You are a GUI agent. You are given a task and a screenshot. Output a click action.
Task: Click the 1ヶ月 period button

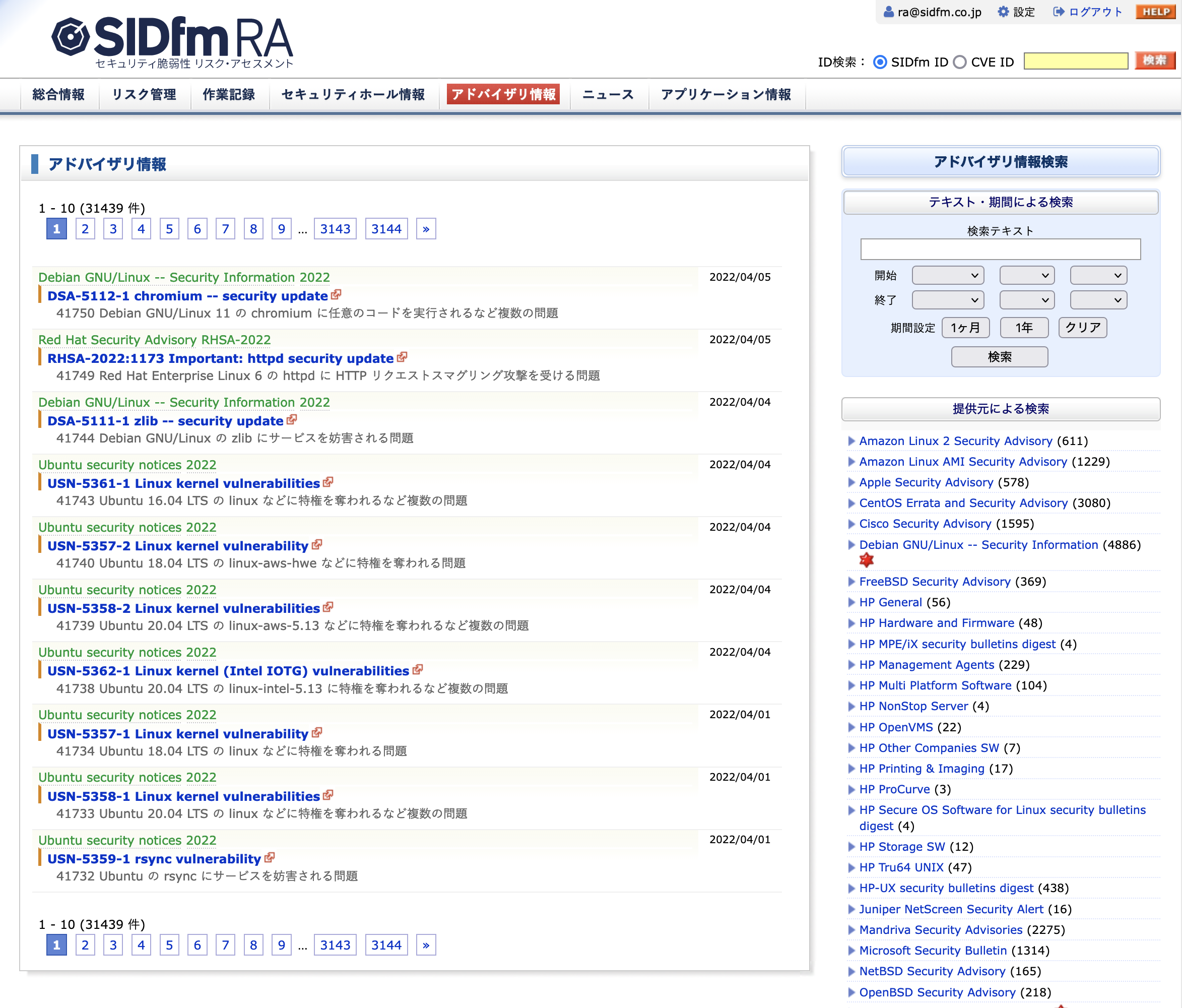click(x=965, y=328)
